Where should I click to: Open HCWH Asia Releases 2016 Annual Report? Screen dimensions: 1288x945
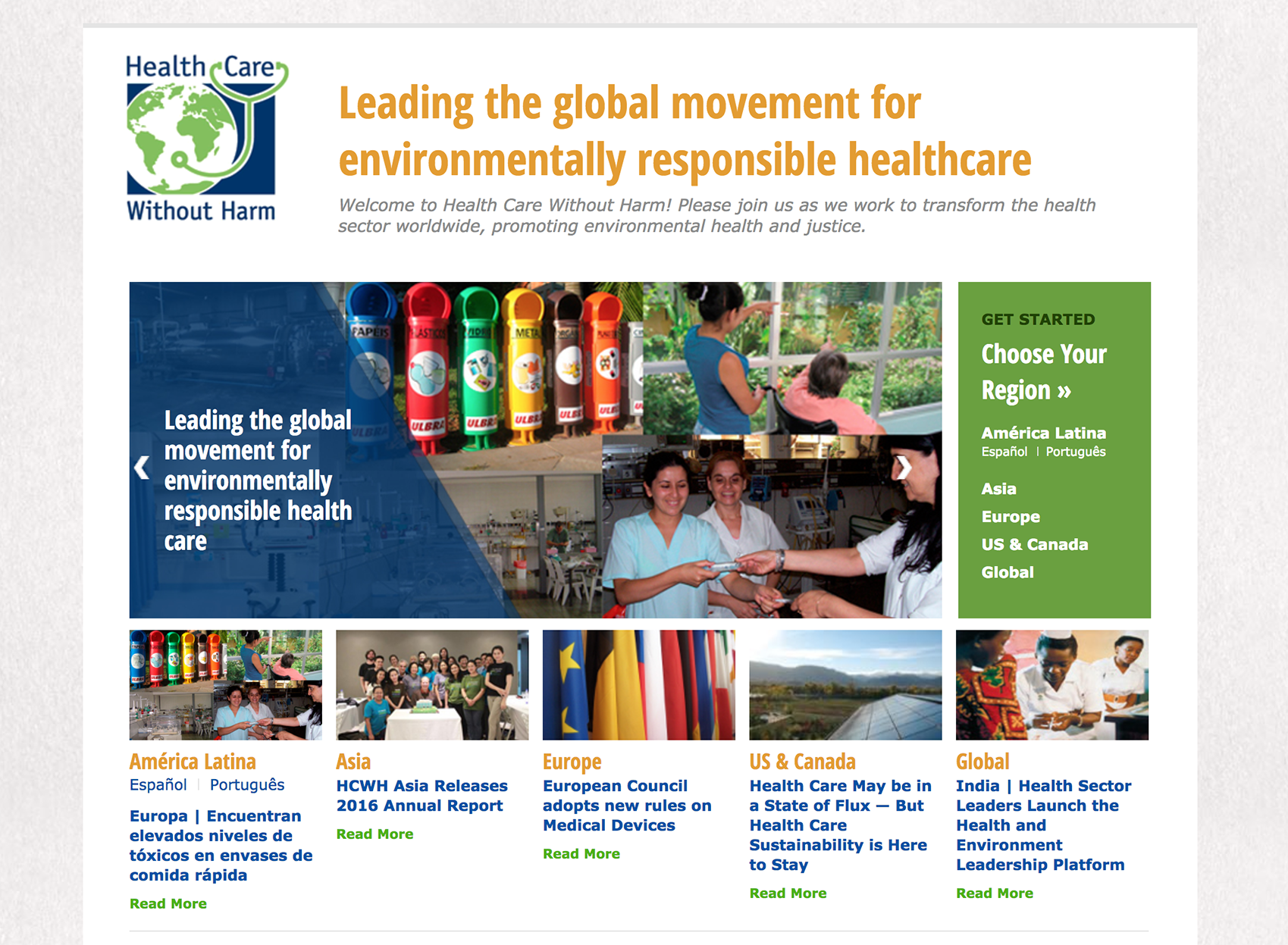coord(422,796)
